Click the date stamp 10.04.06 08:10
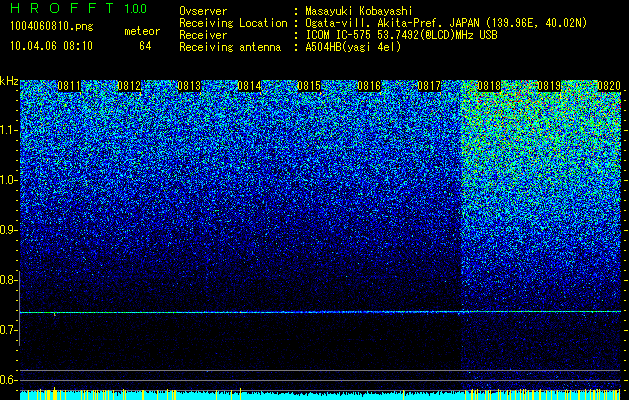 (51, 46)
